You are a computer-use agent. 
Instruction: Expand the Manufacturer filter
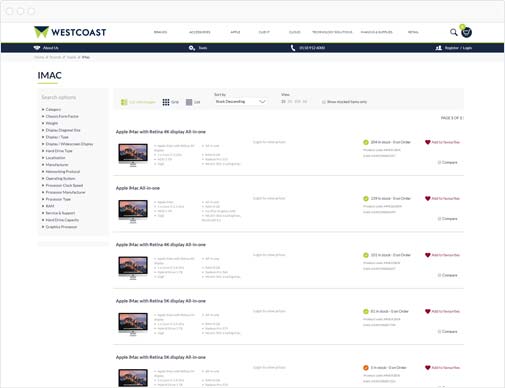click(x=56, y=165)
